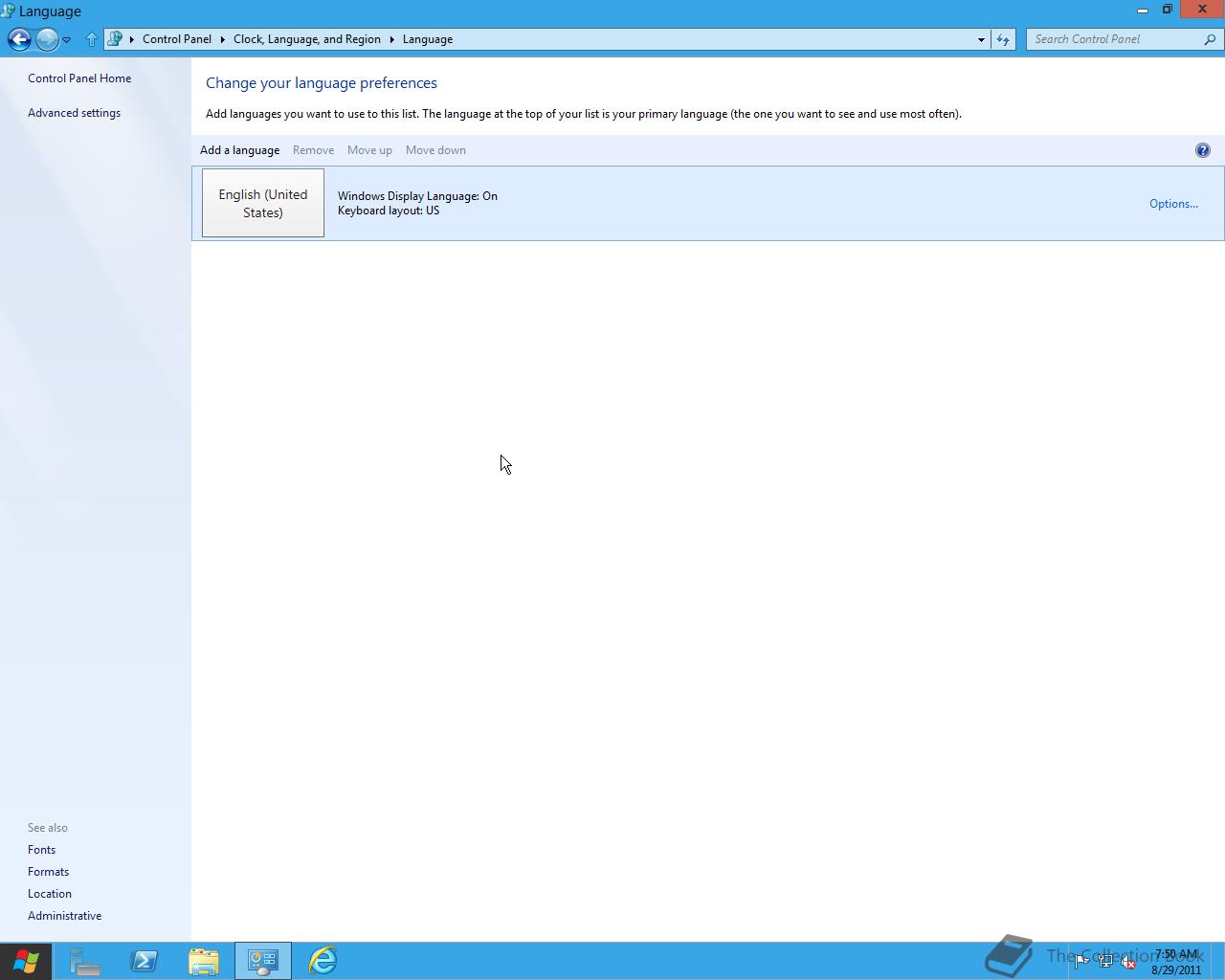The height and width of the screenshot is (980, 1225).
Task: Click the Windows Start button
Action: coord(26,961)
